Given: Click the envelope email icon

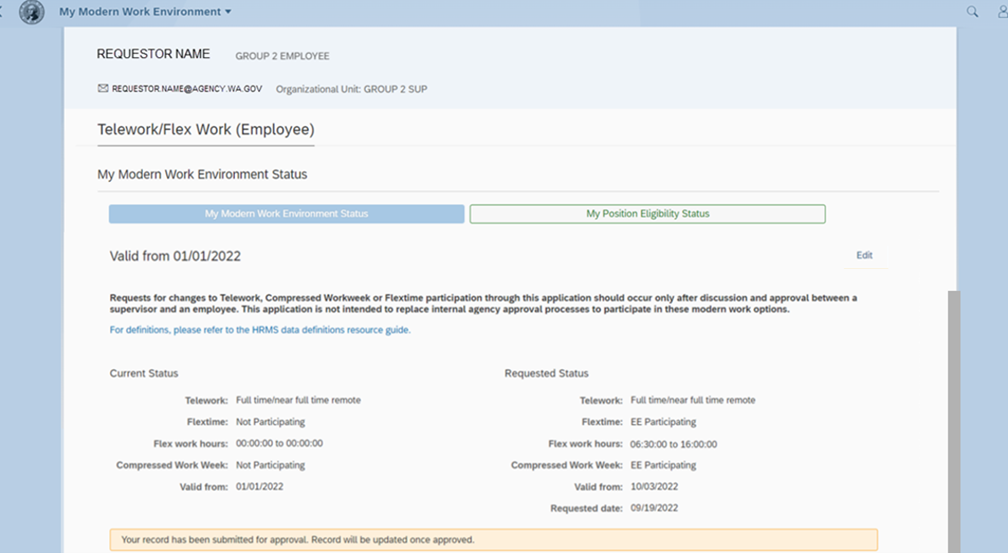Looking at the screenshot, I should [103, 89].
